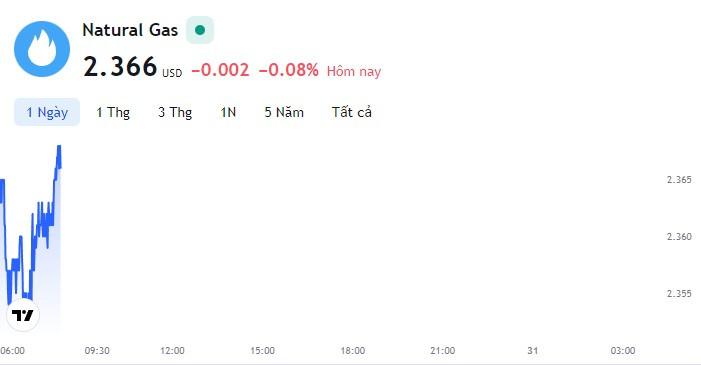The width and height of the screenshot is (701, 365).
Task: Switch chart to 5 Năm
Action: [284, 112]
